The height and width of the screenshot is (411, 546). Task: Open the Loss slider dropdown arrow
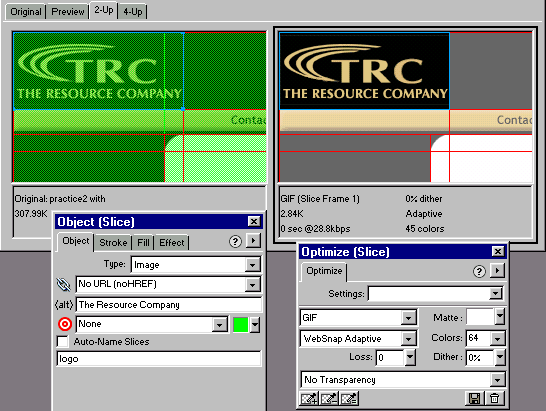(410, 357)
